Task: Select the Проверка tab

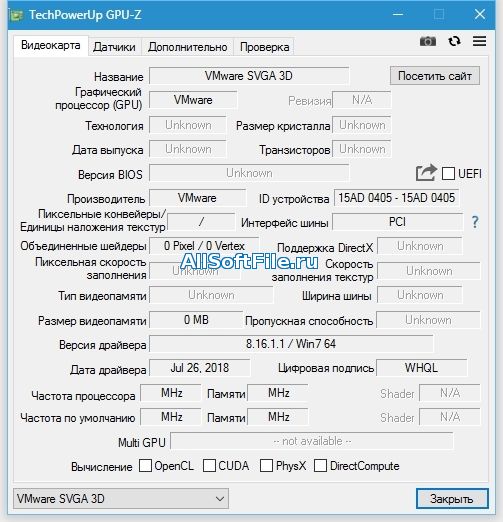Action: click(x=265, y=47)
